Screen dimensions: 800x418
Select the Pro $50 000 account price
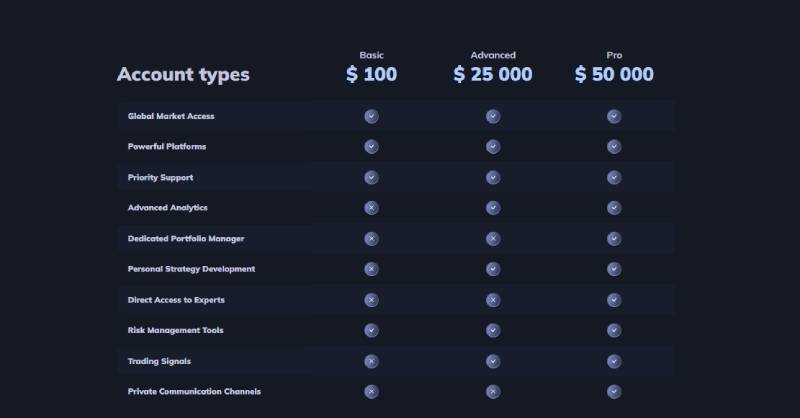click(614, 75)
